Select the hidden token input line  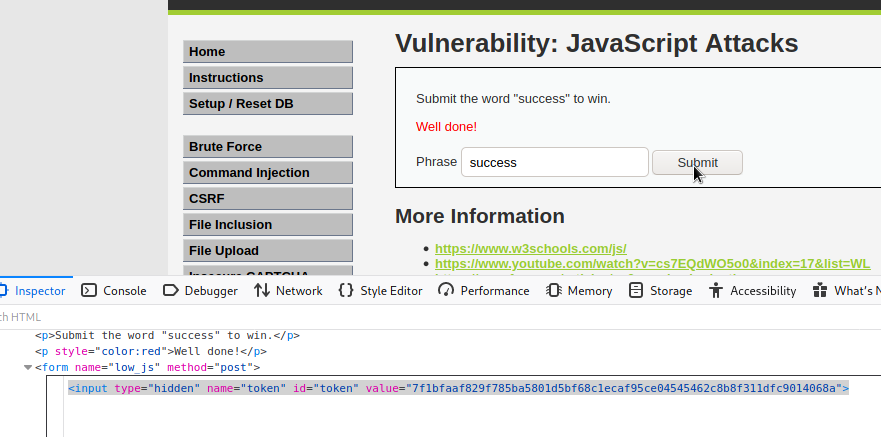point(458,388)
